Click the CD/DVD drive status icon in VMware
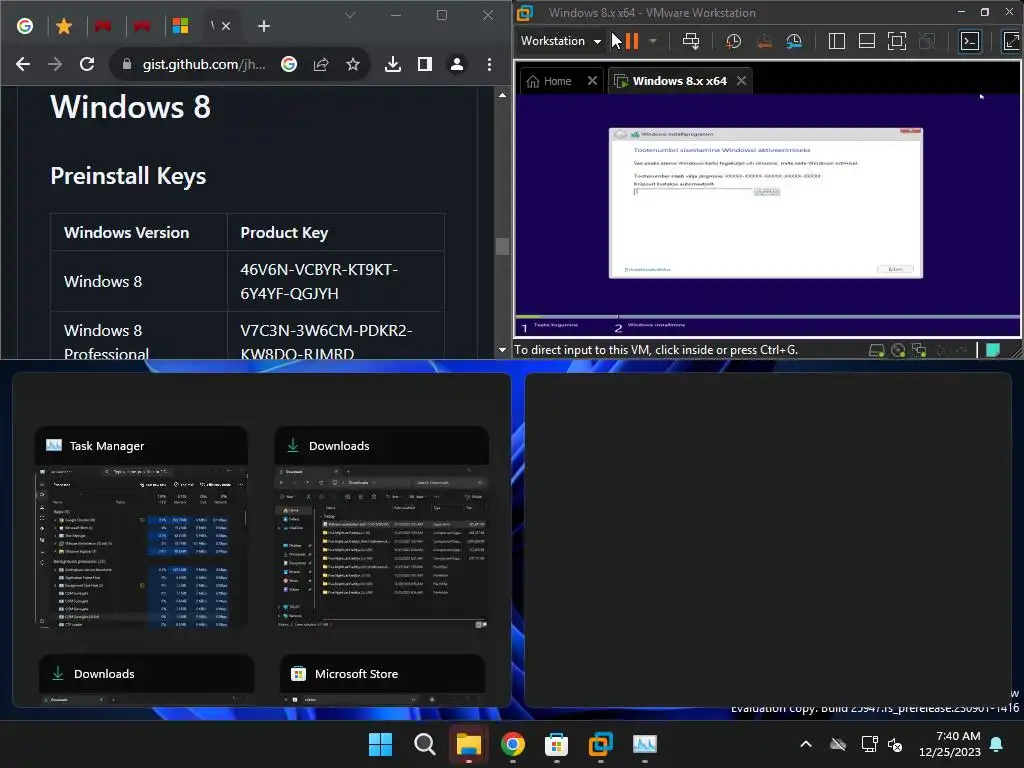 pyautogui.click(x=898, y=351)
